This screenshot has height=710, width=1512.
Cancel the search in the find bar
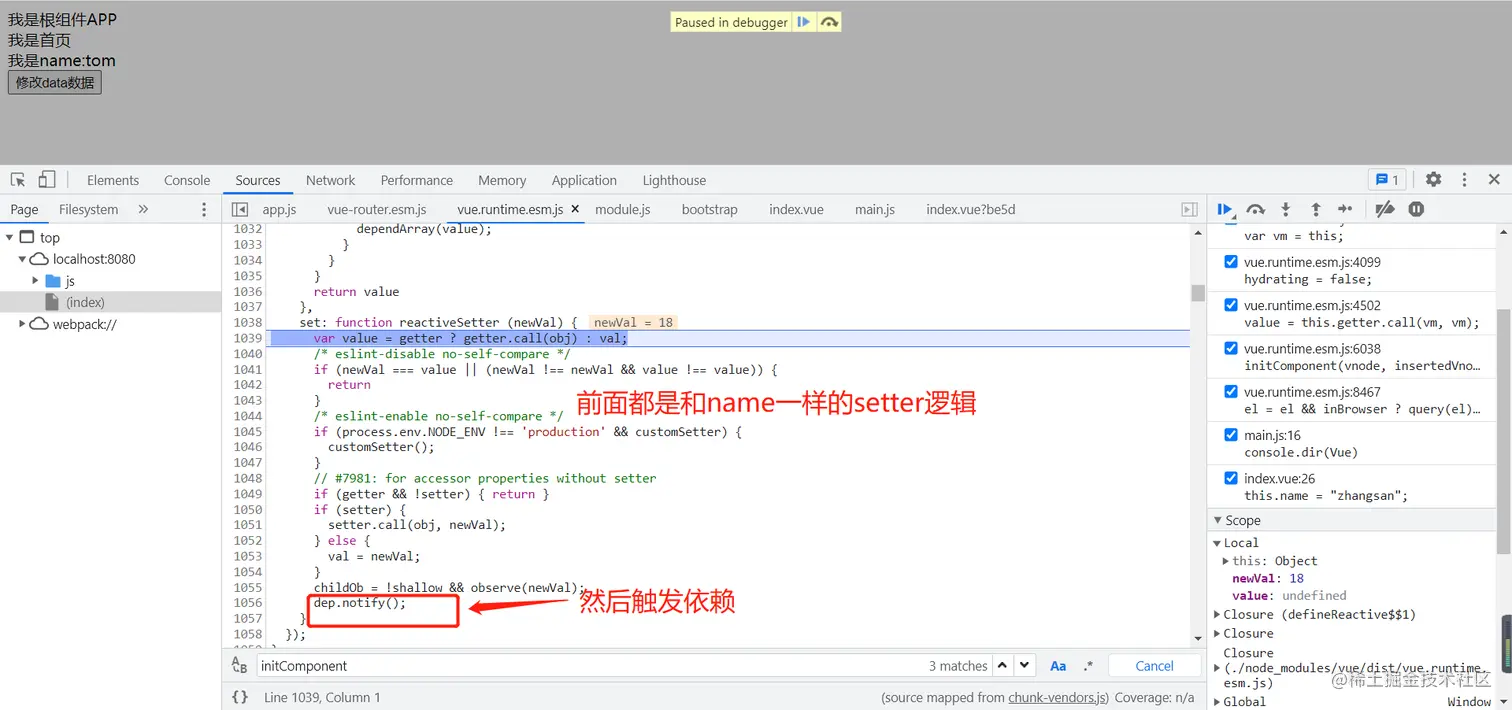tap(1154, 666)
